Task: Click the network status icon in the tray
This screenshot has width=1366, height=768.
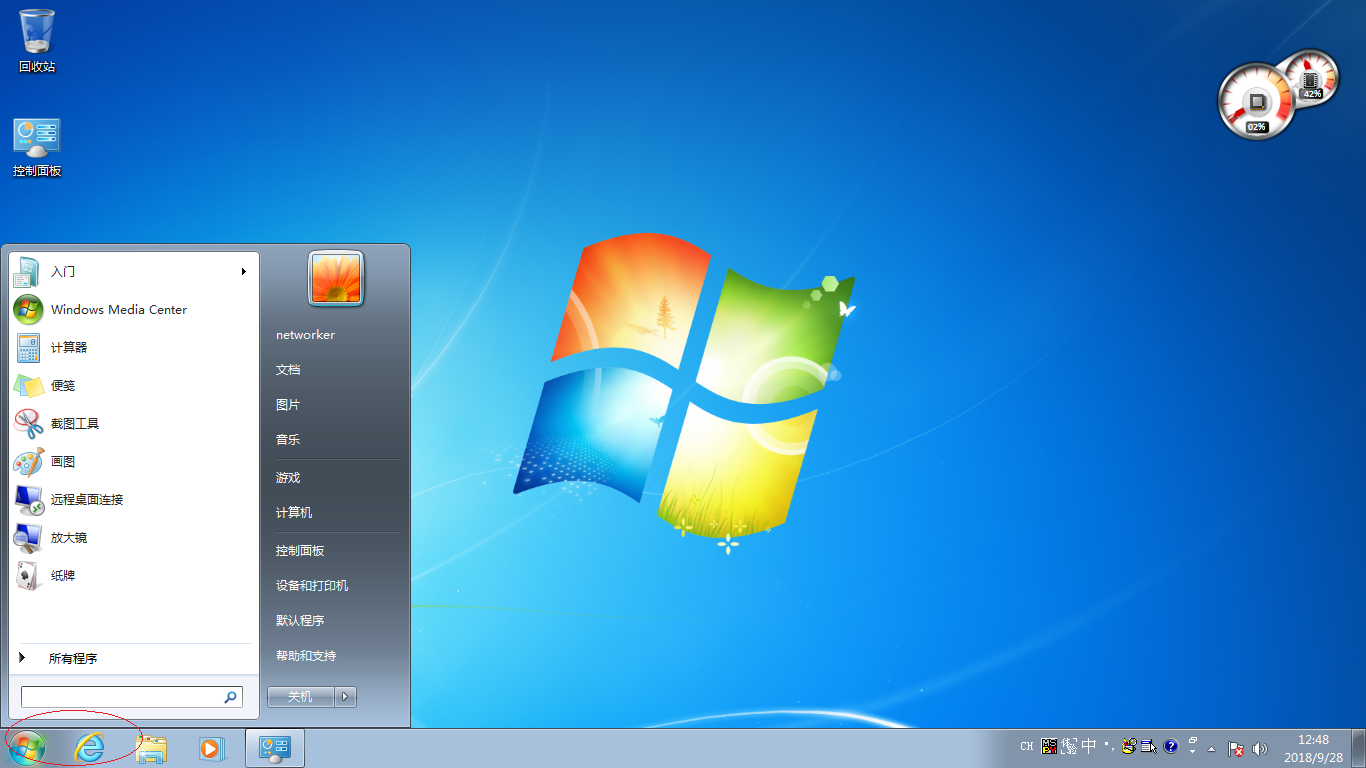Action: [x=1236, y=747]
